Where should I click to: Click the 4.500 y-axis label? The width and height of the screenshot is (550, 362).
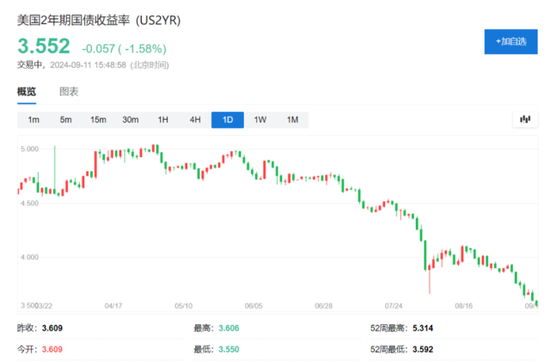click(x=29, y=203)
